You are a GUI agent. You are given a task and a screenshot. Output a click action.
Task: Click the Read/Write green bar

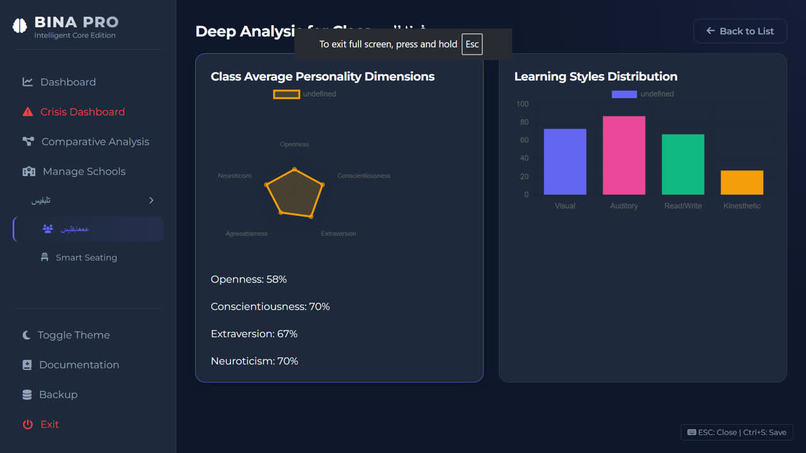[x=683, y=165]
